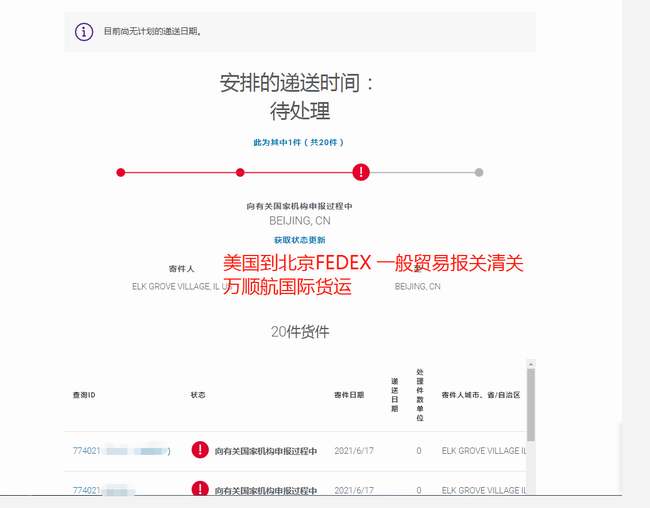The height and width of the screenshot is (508, 650).
Task: Click second row processed pieces value 0
Action: click(x=419, y=490)
